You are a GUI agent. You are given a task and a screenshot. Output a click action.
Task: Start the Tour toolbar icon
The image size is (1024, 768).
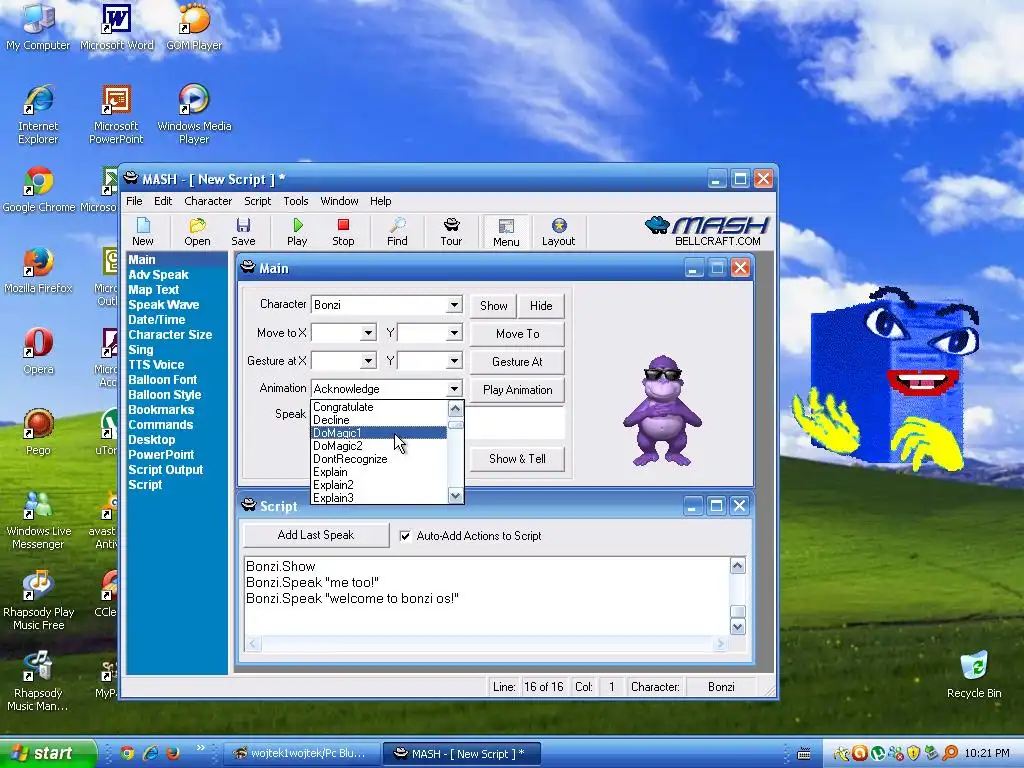click(451, 232)
